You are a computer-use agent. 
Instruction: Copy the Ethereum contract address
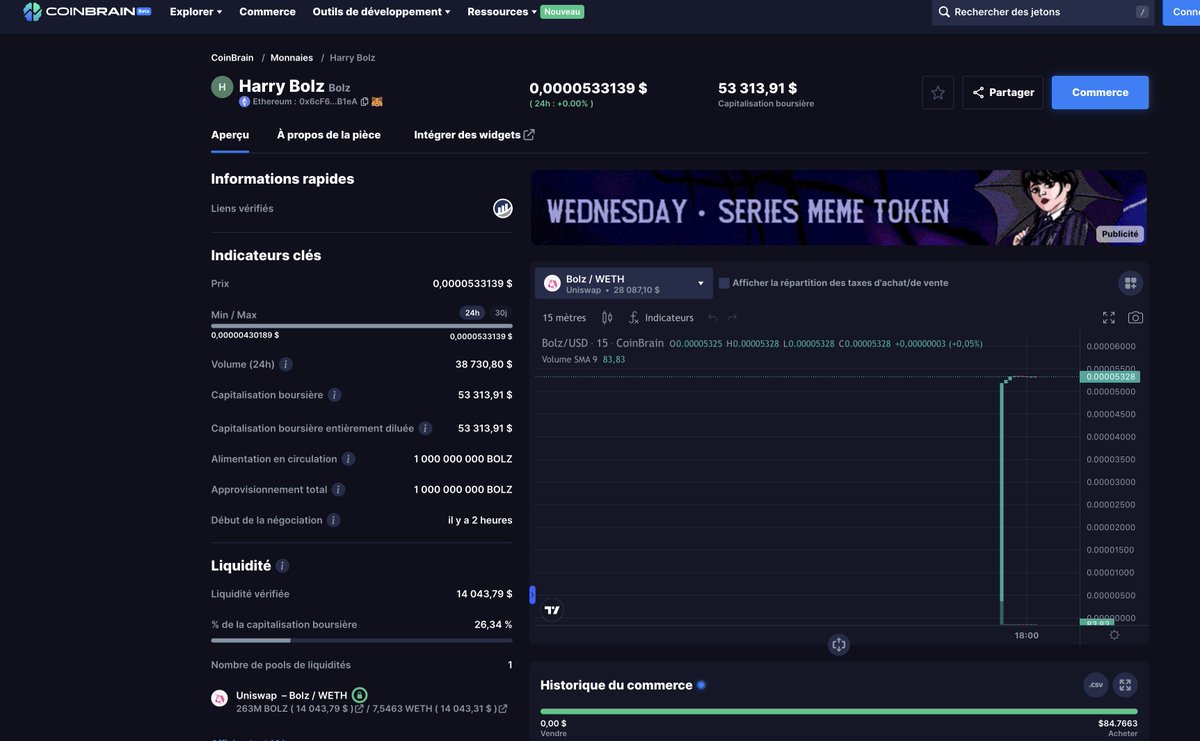click(x=364, y=102)
